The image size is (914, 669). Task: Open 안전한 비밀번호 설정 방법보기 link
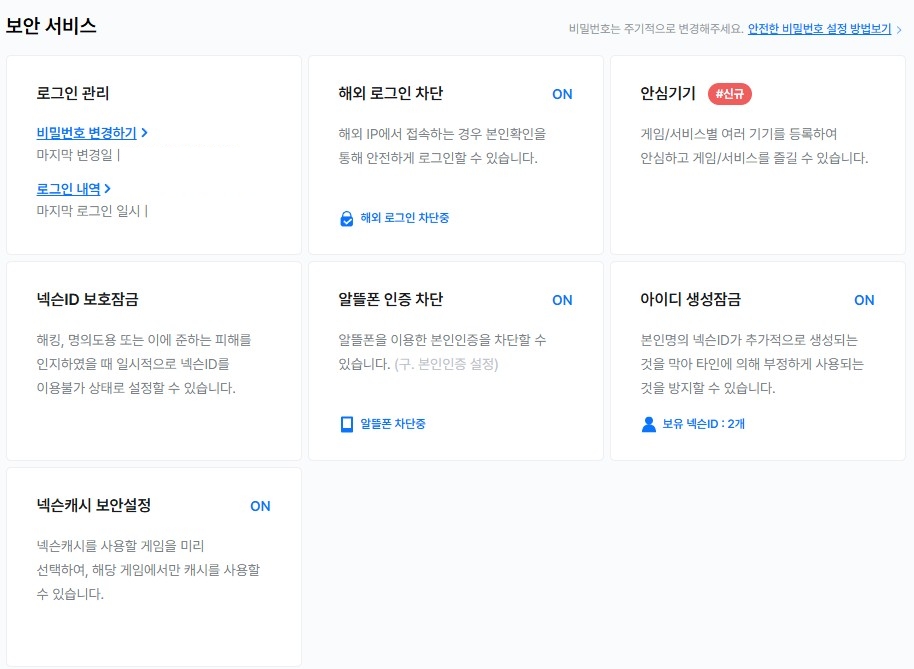click(820, 29)
